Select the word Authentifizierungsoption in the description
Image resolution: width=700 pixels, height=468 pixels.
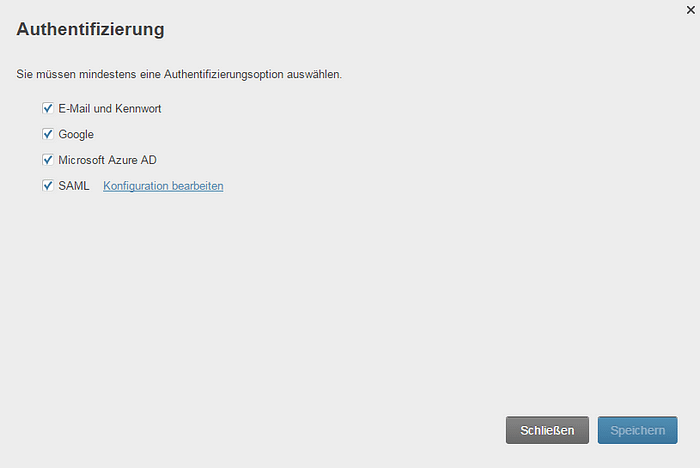click(223, 74)
